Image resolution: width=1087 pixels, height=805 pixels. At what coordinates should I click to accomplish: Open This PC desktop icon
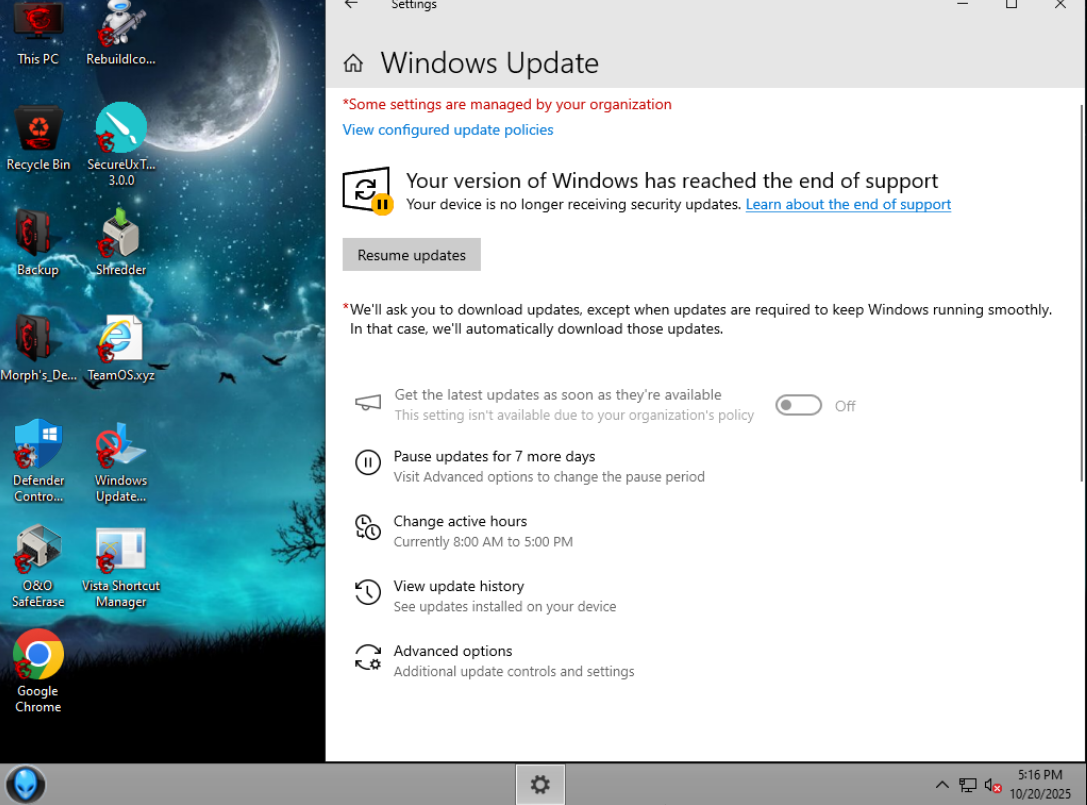click(x=38, y=33)
